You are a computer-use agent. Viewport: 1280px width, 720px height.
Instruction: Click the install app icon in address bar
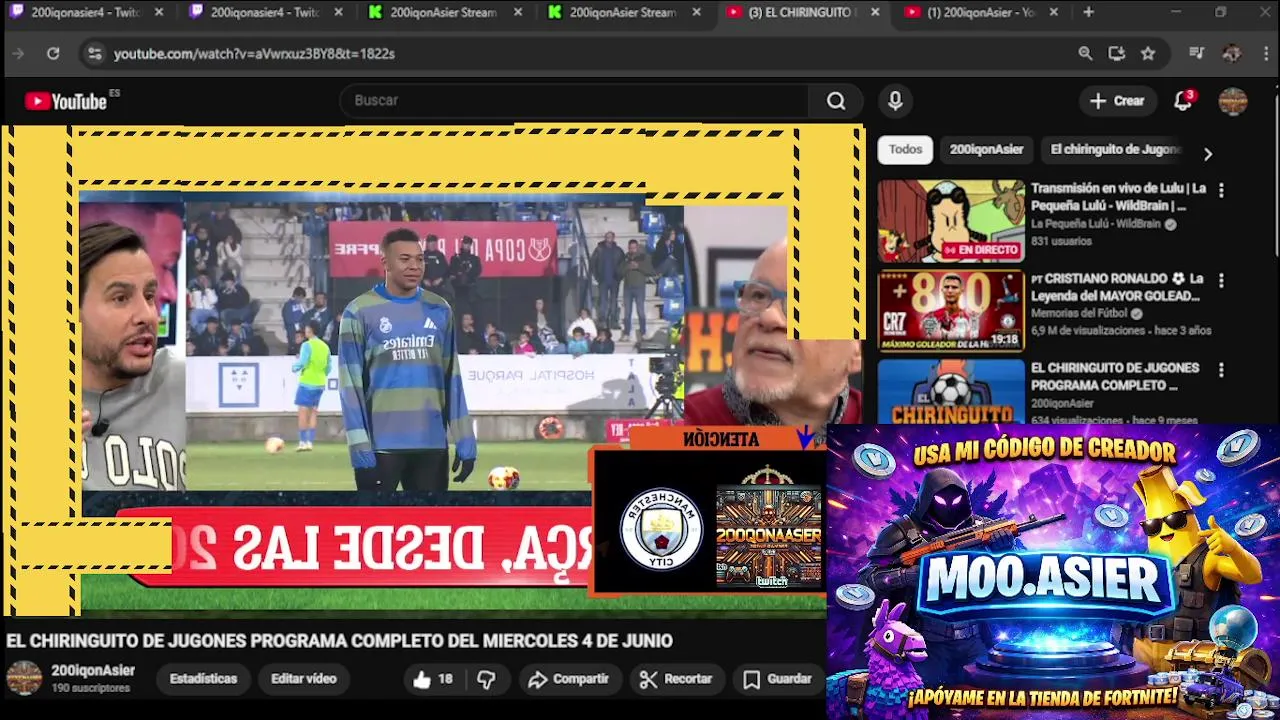coord(1117,53)
